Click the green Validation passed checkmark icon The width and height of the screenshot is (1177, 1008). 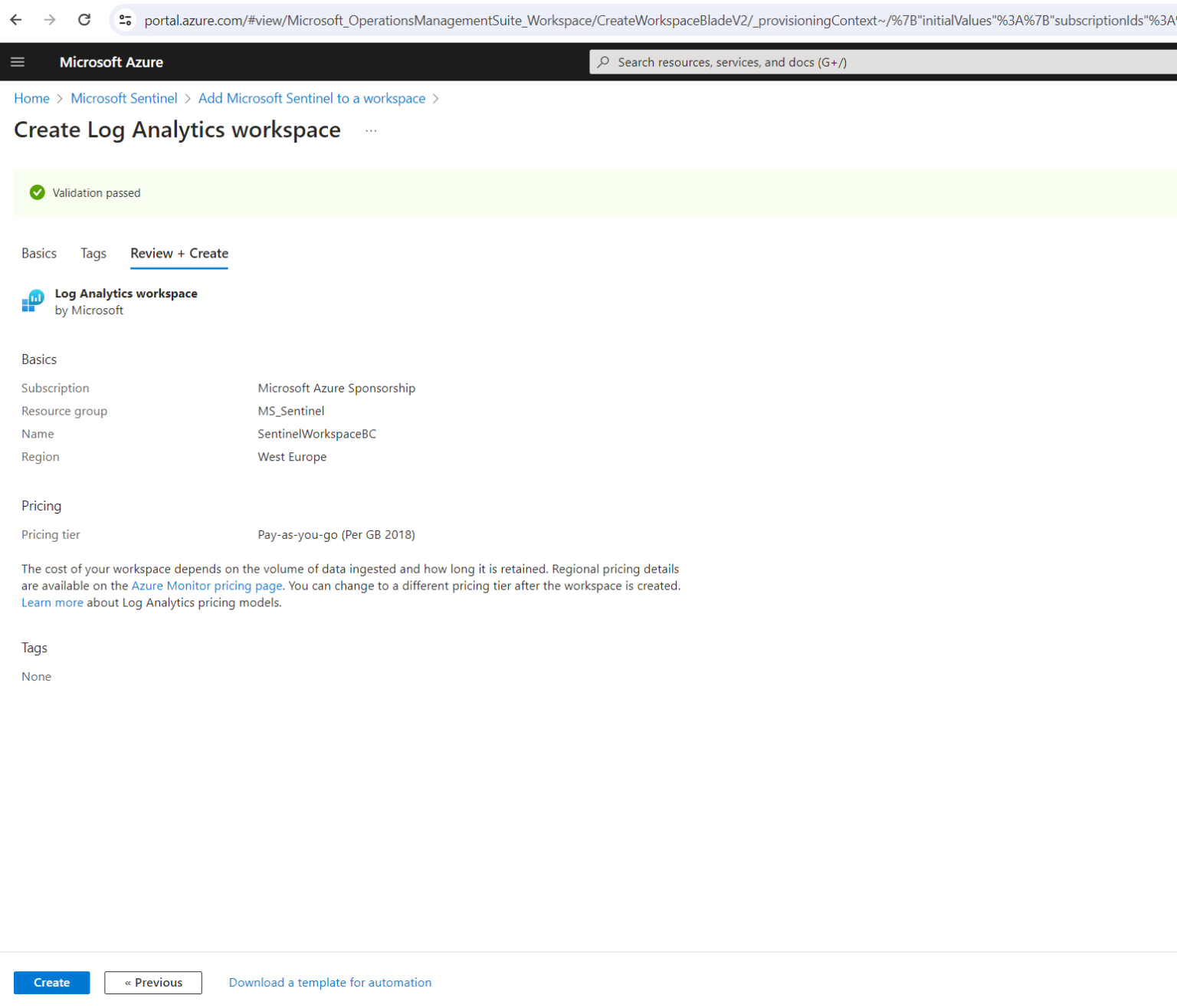(38, 192)
